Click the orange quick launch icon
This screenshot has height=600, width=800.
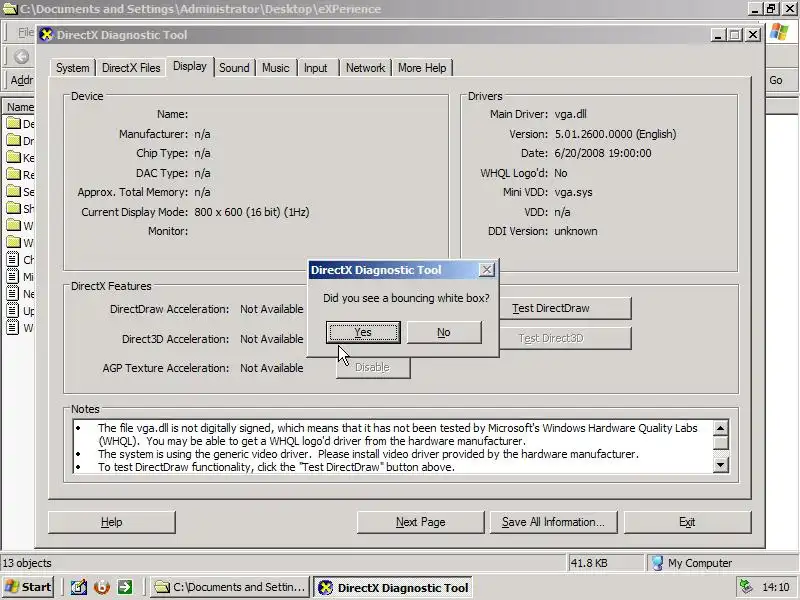click(102, 587)
